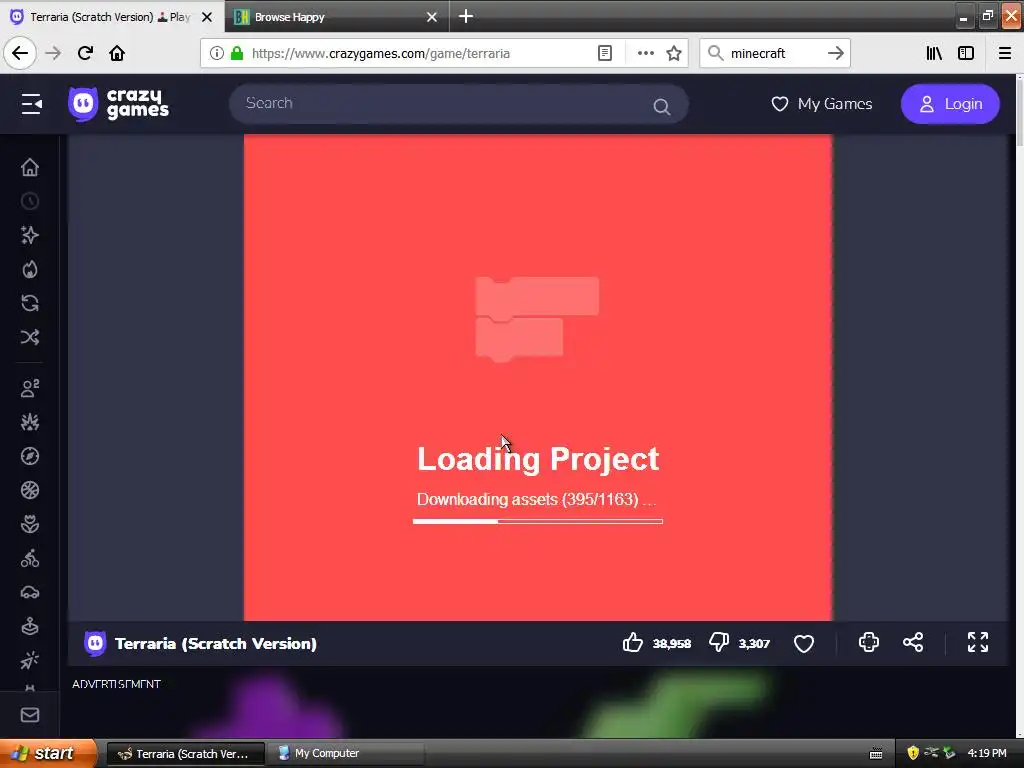
Task: Add Terraria to favorites with heart
Action: [x=804, y=644]
